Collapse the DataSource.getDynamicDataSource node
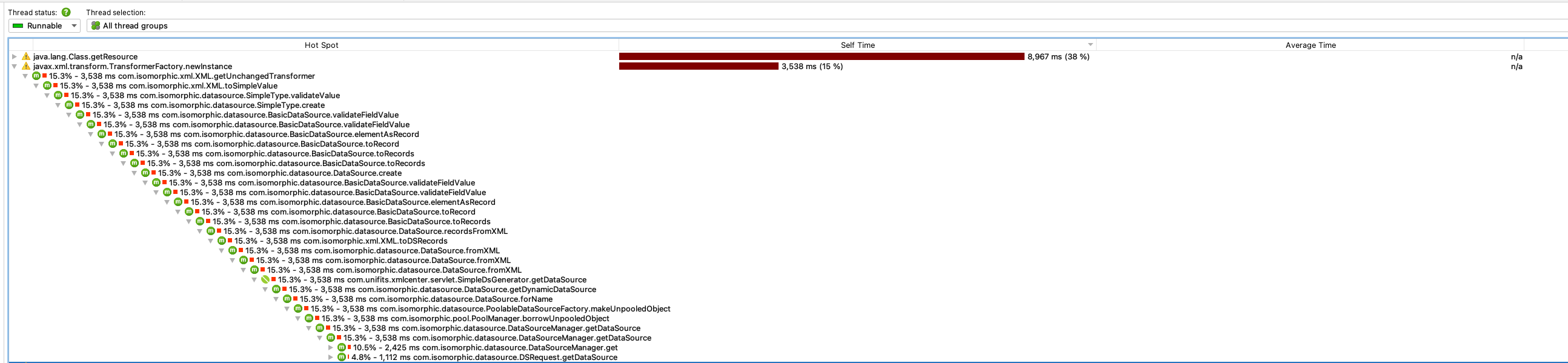This screenshot has height=363, width=1568. tap(266, 289)
